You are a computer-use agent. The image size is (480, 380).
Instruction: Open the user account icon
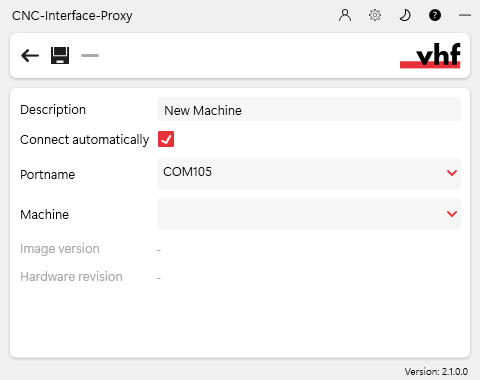[x=345, y=15]
